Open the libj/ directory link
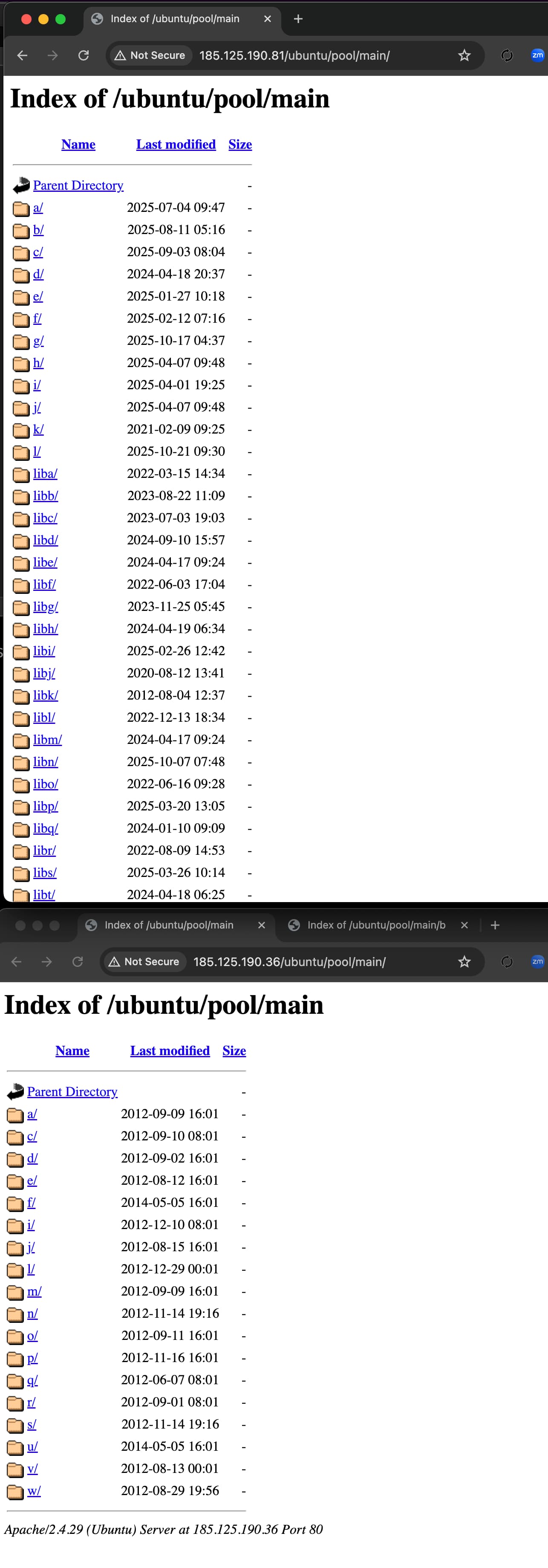The height and width of the screenshot is (1568, 548). (44, 673)
